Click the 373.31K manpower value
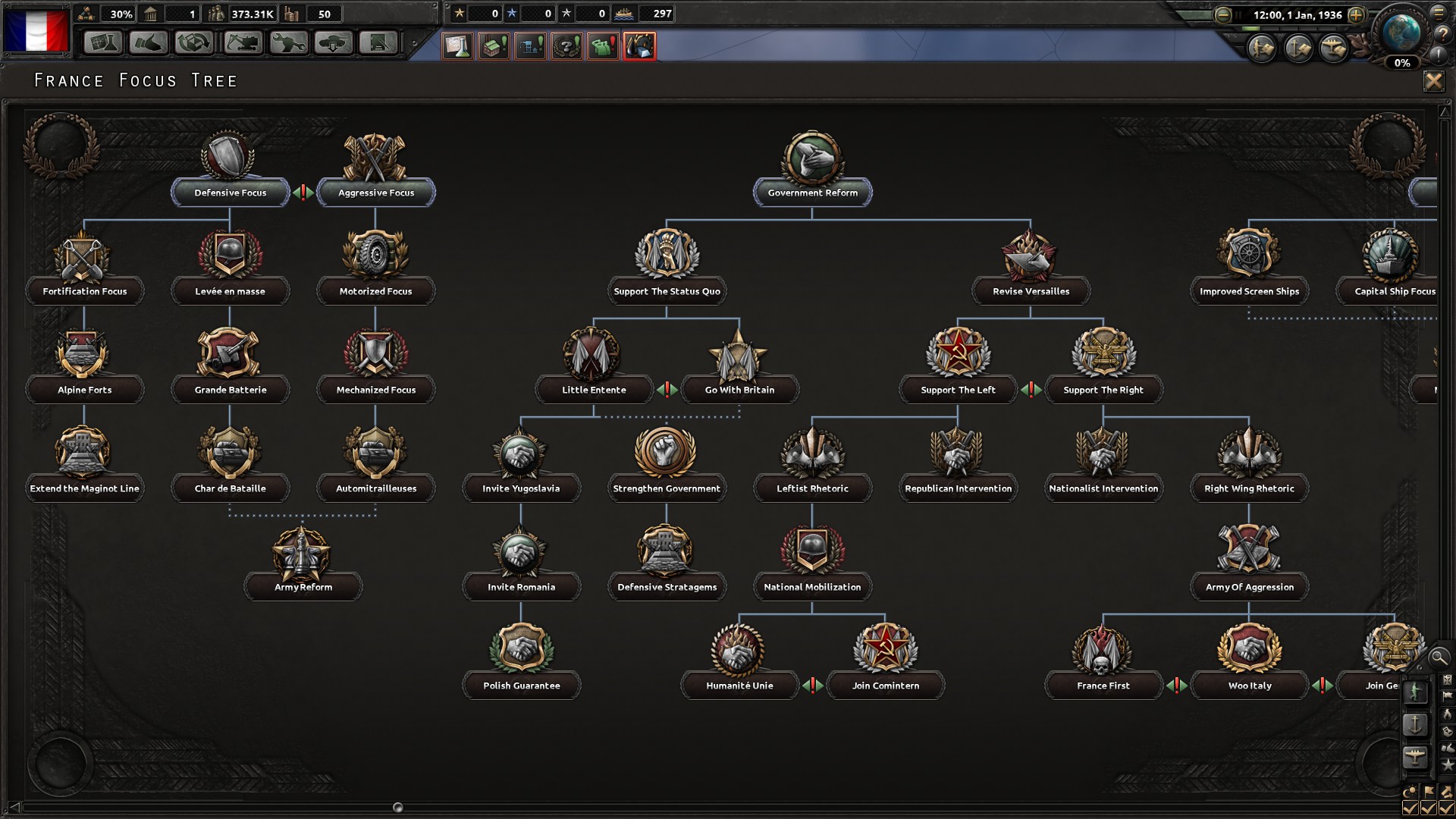Screen dimensions: 1456x819 coord(253,14)
